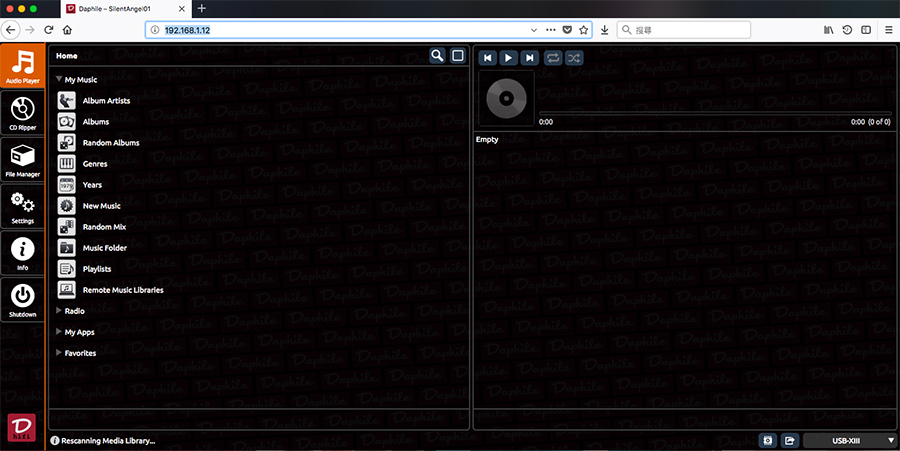Click the playback progress bar
This screenshot has height=451, width=900.
[x=714, y=113]
